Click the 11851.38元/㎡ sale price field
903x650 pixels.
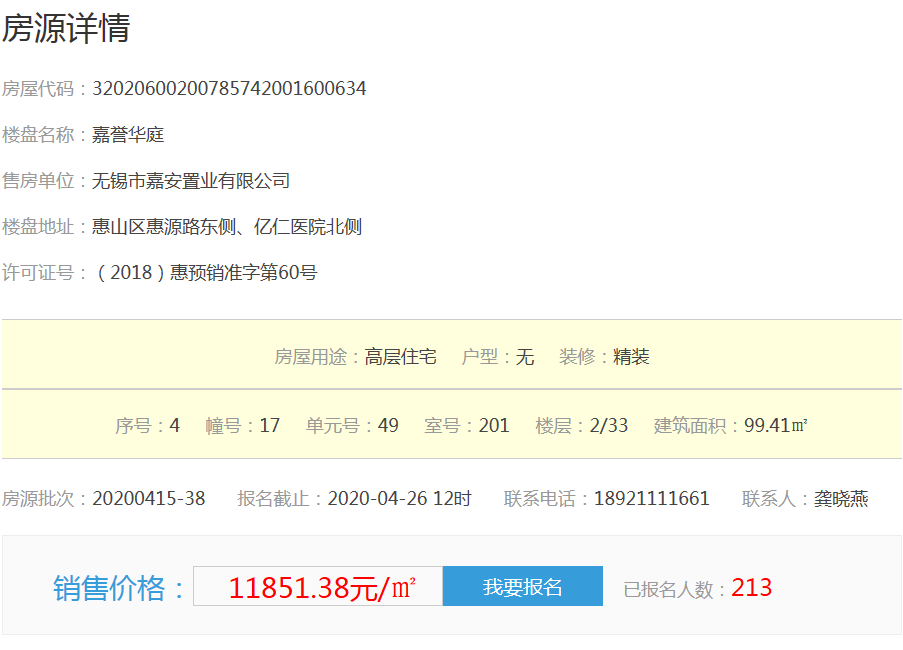click(x=318, y=587)
